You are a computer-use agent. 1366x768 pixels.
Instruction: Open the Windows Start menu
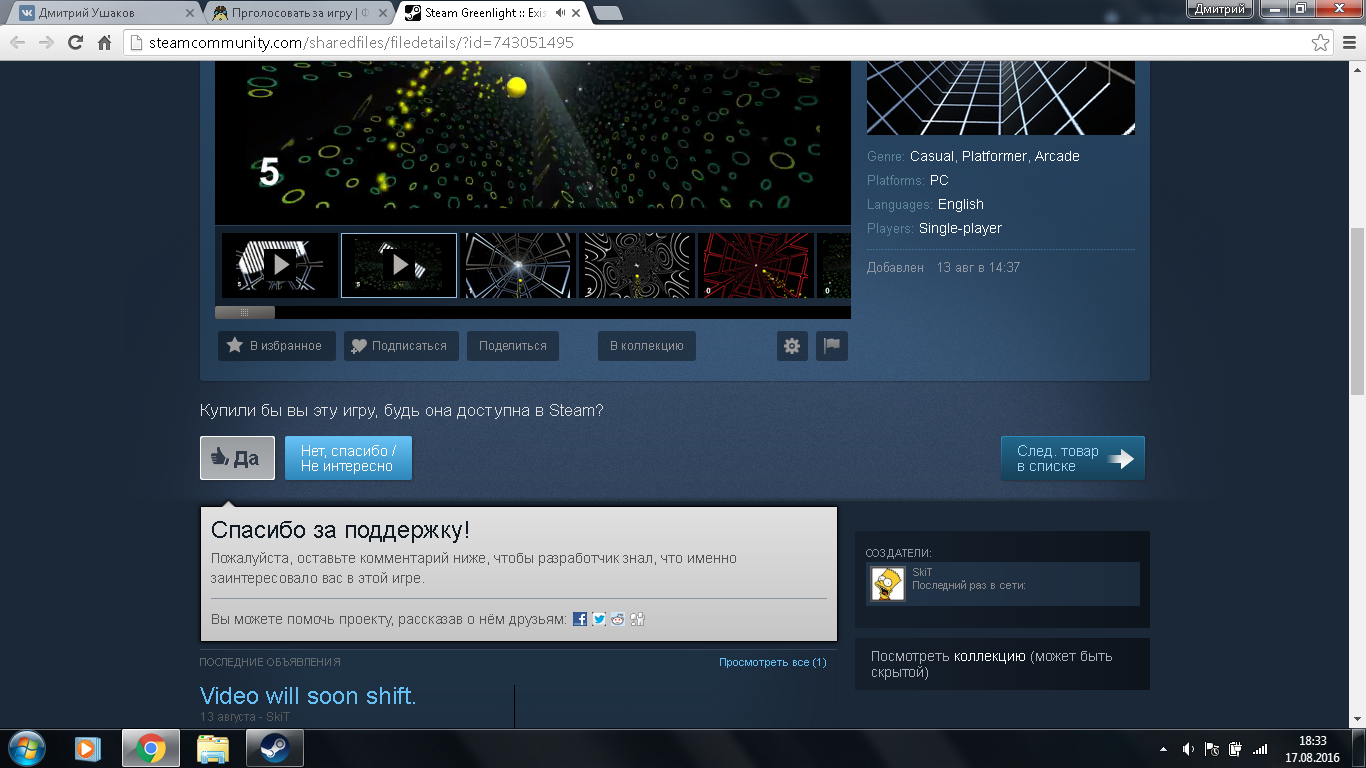(x=26, y=748)
